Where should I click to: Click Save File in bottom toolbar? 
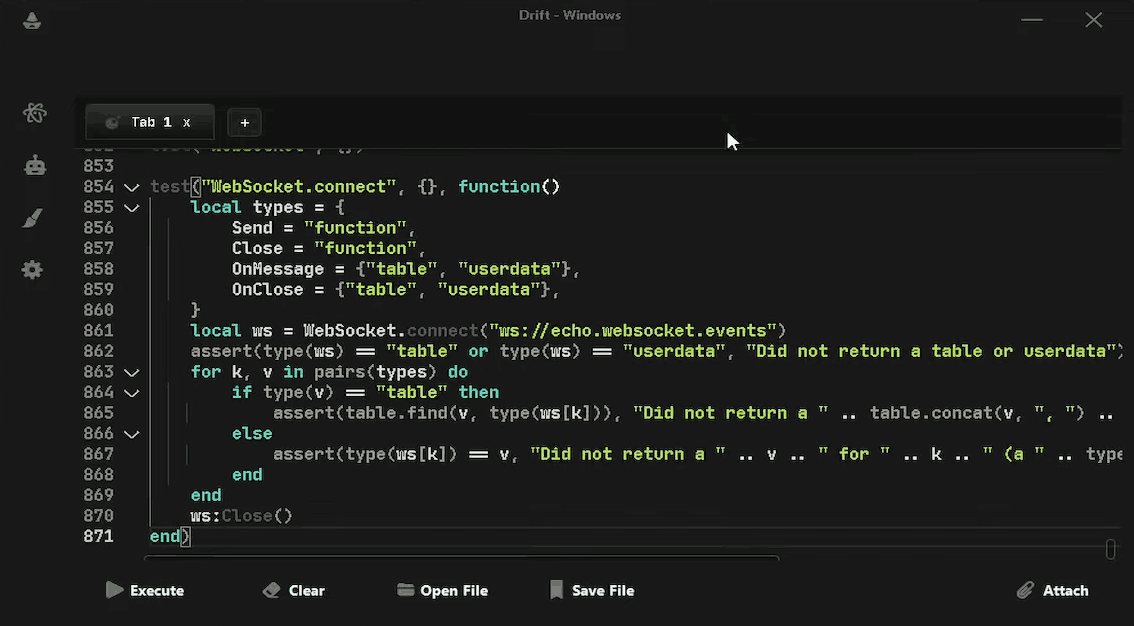592,590
